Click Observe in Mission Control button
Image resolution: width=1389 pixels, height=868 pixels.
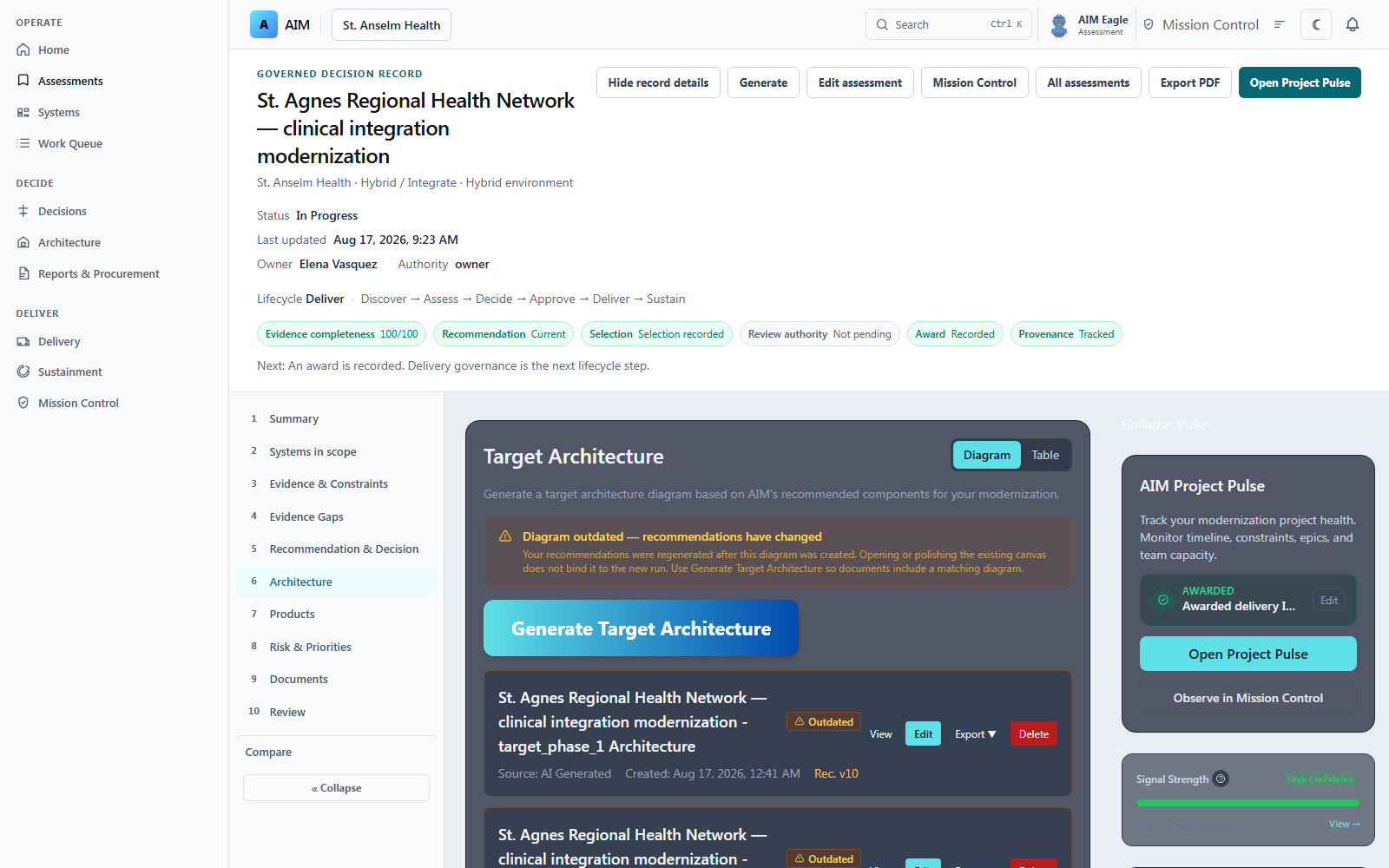[1248, 698]
